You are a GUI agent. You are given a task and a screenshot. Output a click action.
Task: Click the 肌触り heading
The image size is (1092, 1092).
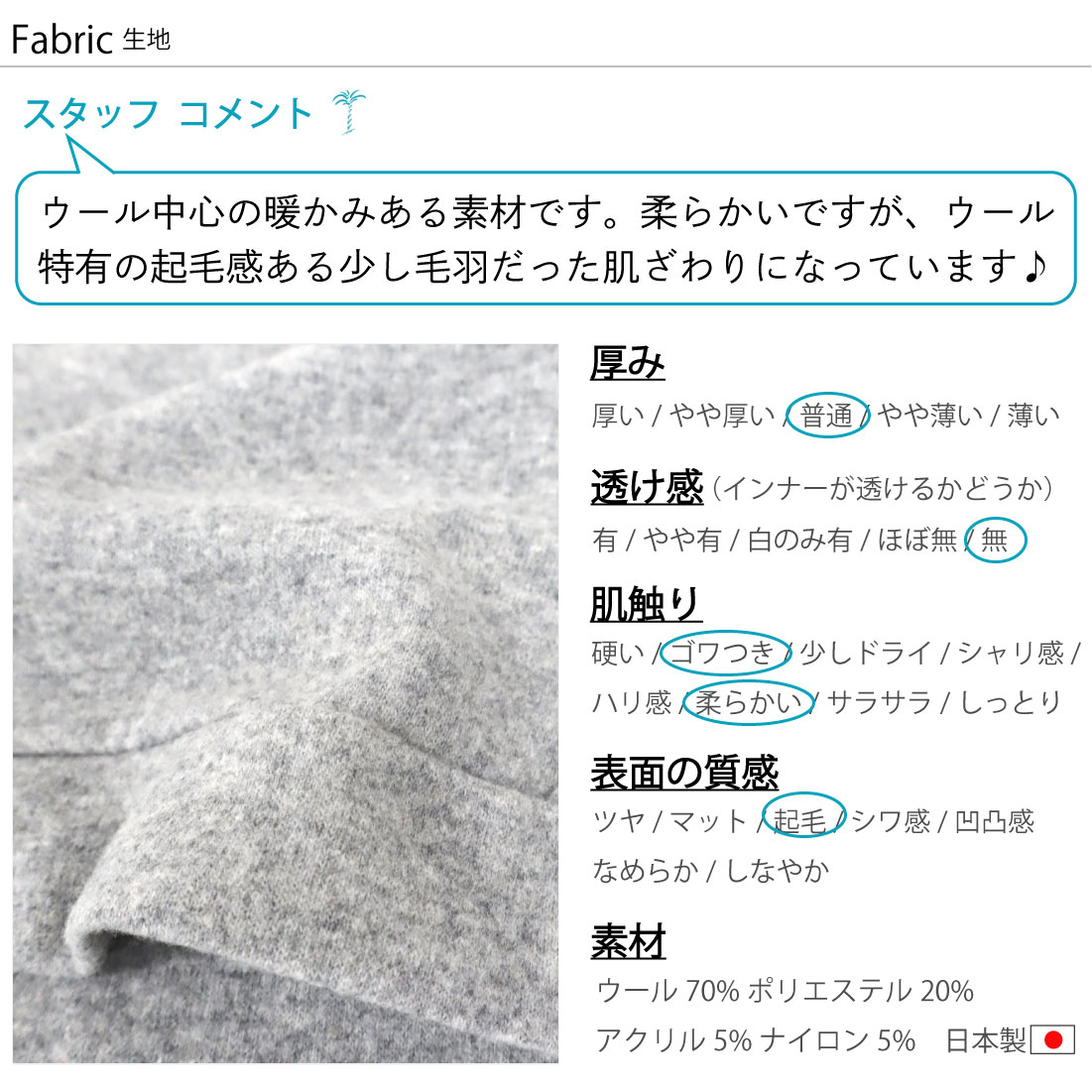tap(646, 604)
